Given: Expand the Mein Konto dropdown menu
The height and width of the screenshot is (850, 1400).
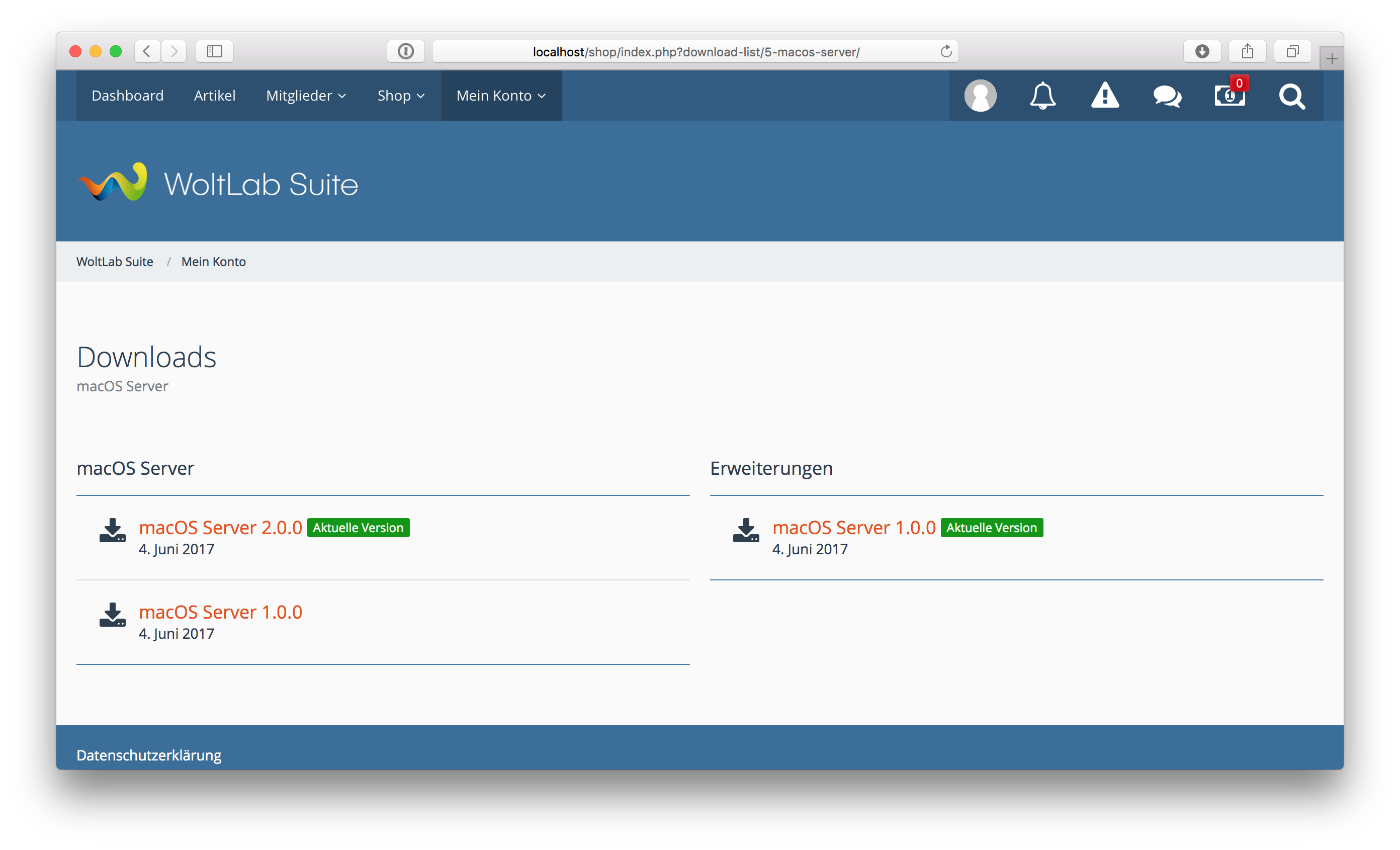Looking at the screenshot, I should click(x=501, y=96).
